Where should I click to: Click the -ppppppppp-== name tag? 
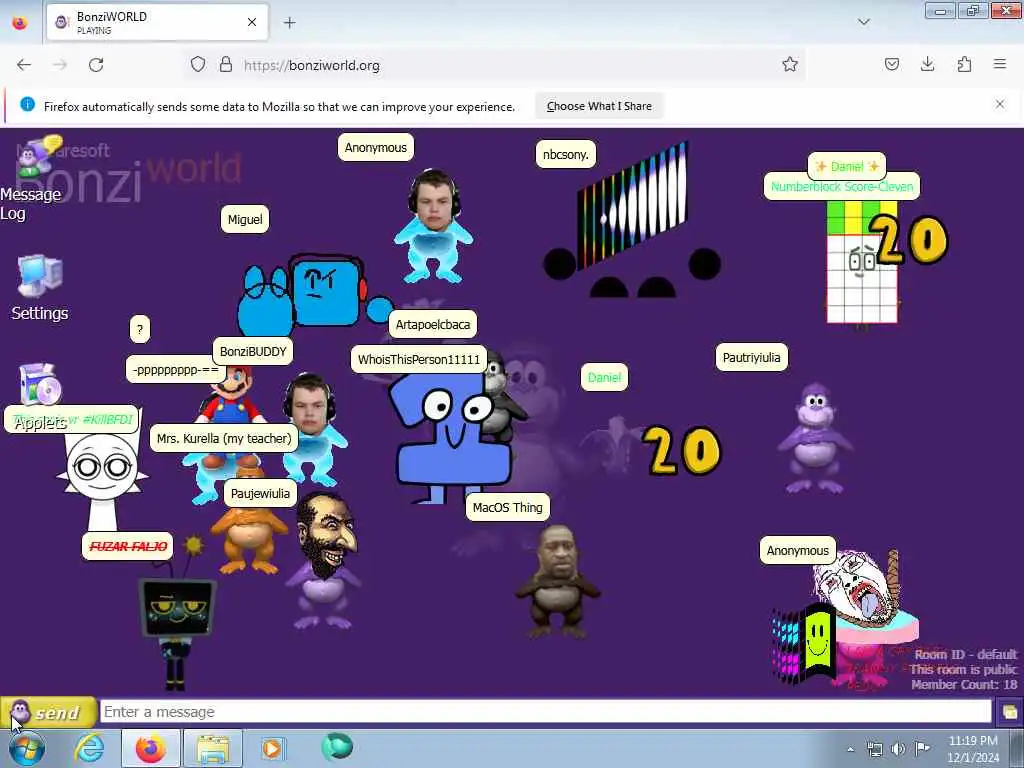click(175, 370)
